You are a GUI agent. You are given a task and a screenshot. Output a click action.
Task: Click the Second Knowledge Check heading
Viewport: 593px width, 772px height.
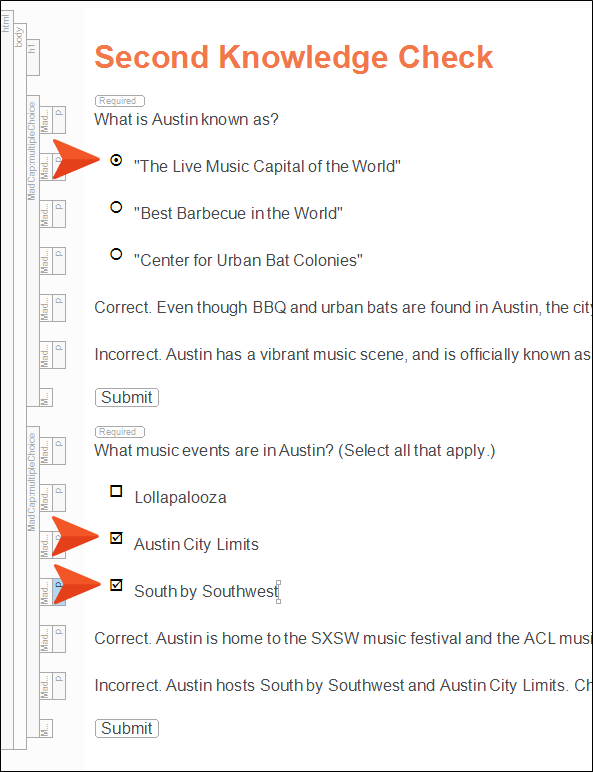[x=294, y=57]
